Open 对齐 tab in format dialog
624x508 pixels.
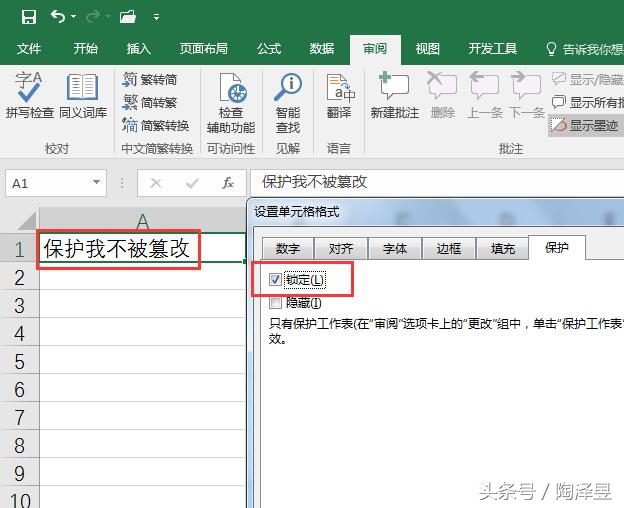point(341,249)
